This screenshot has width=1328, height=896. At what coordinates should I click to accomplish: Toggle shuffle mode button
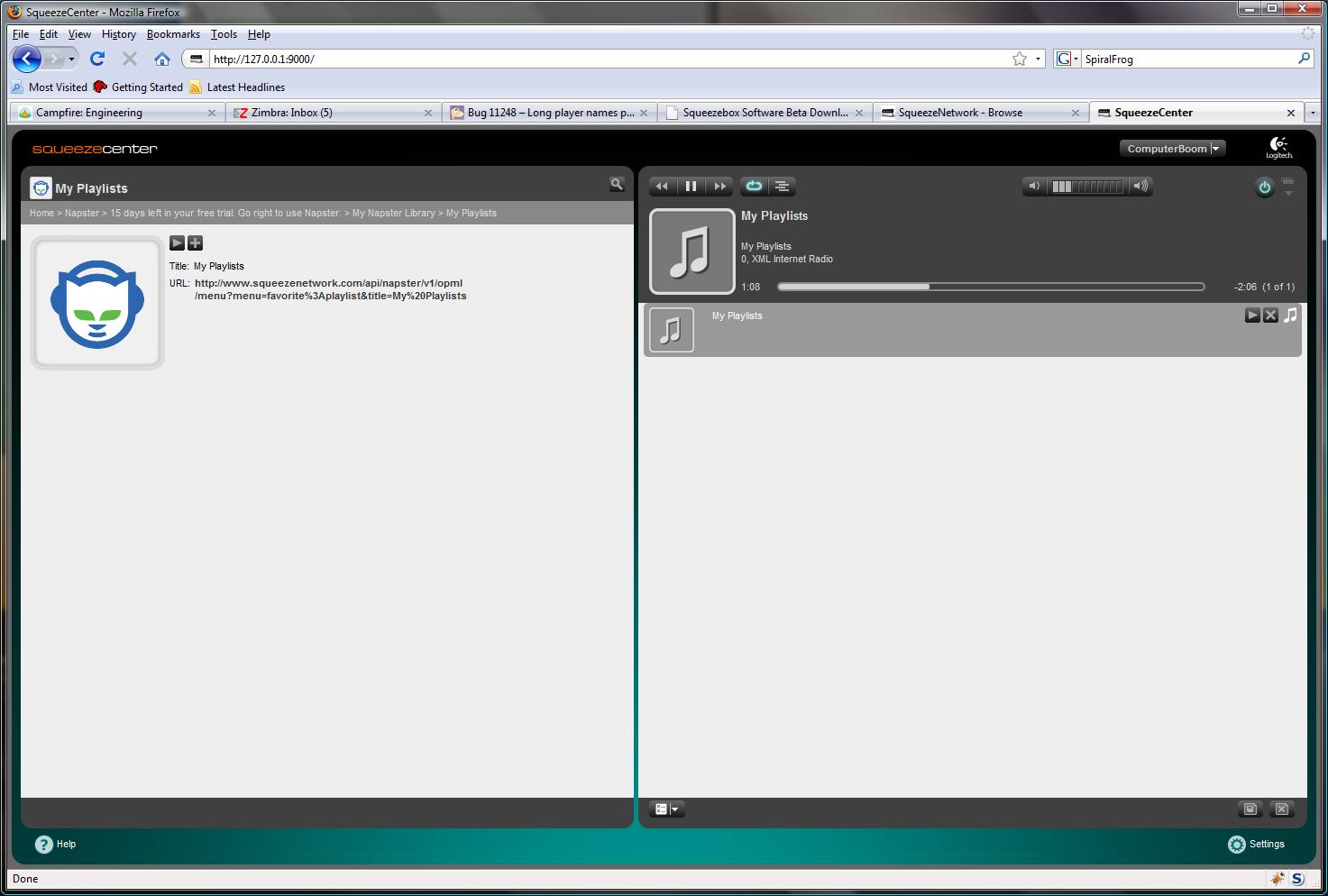pos(782,187)
